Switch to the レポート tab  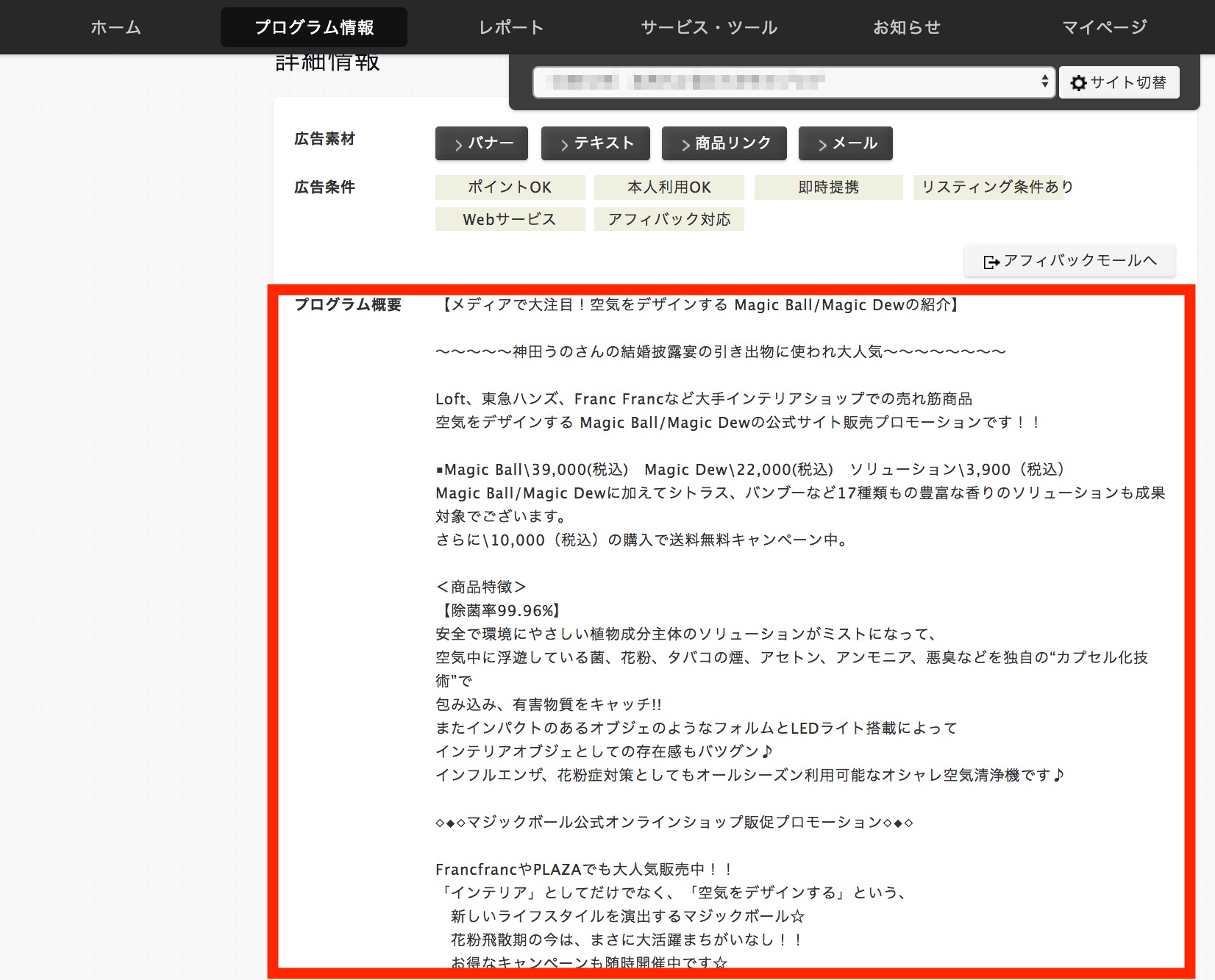tap(511, 27)
